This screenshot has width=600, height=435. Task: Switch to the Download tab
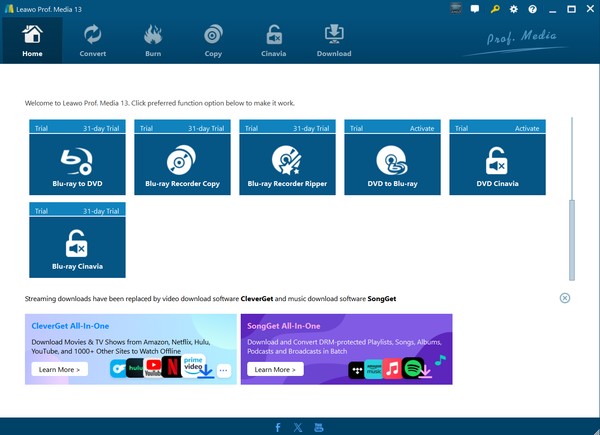pyautogui.click(x=334, y=41)
